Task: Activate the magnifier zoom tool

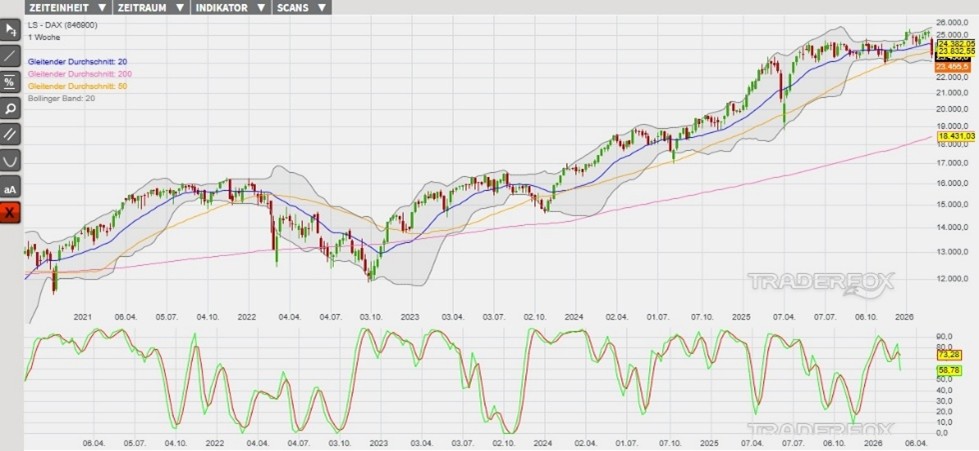Action: tap(10, 108)
